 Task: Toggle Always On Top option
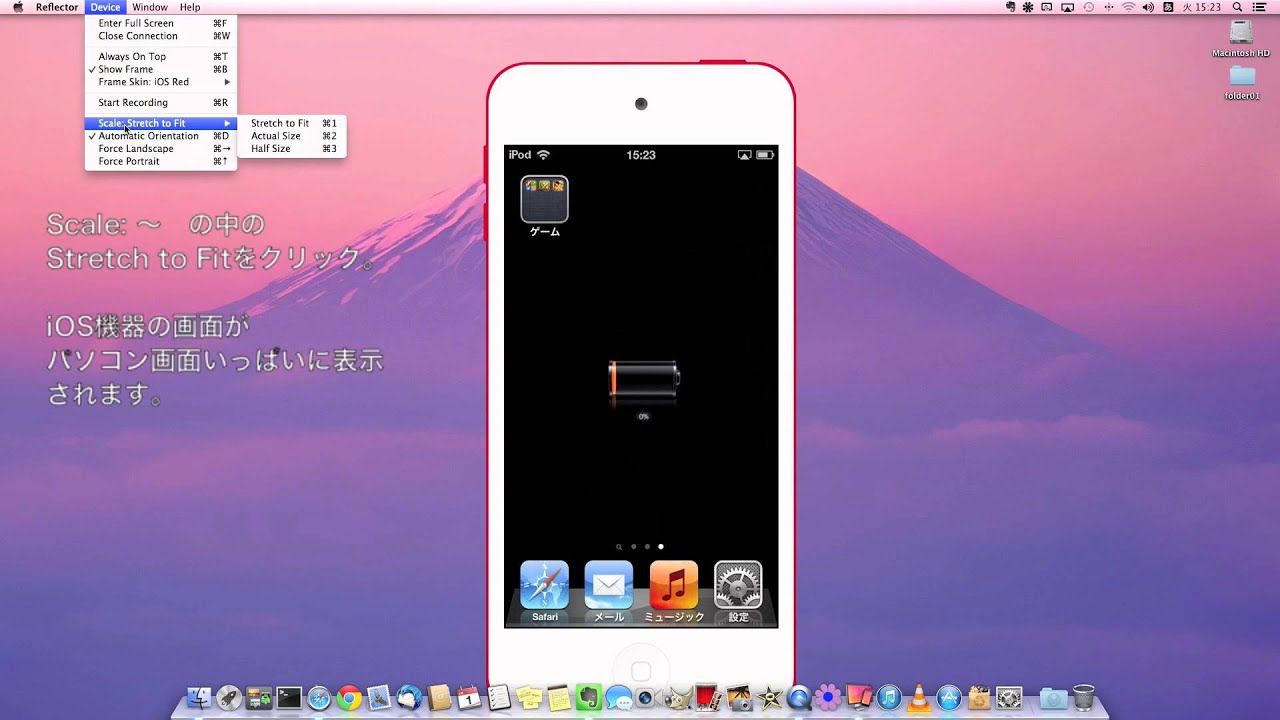click(161, 57)
